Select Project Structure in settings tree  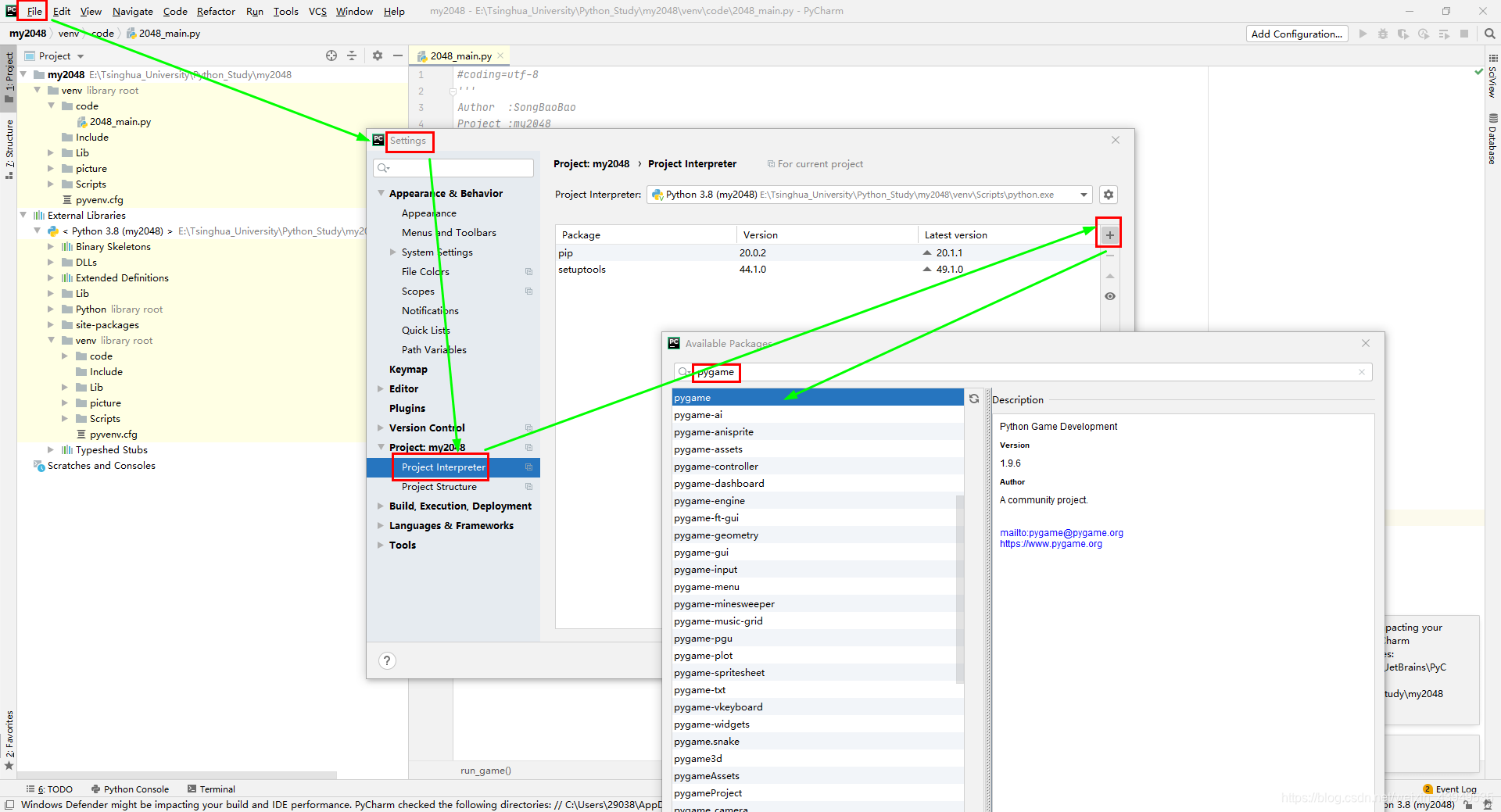coord(439,487)
